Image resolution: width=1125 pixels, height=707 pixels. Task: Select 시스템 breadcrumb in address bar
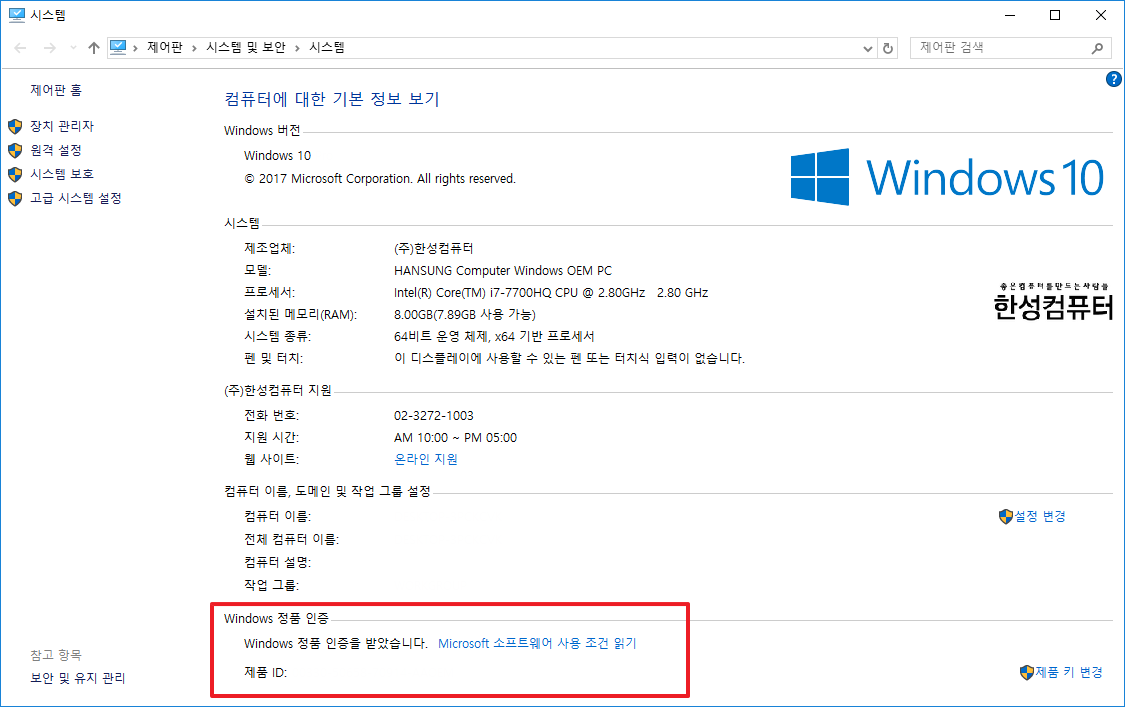[x=327, y=47]
